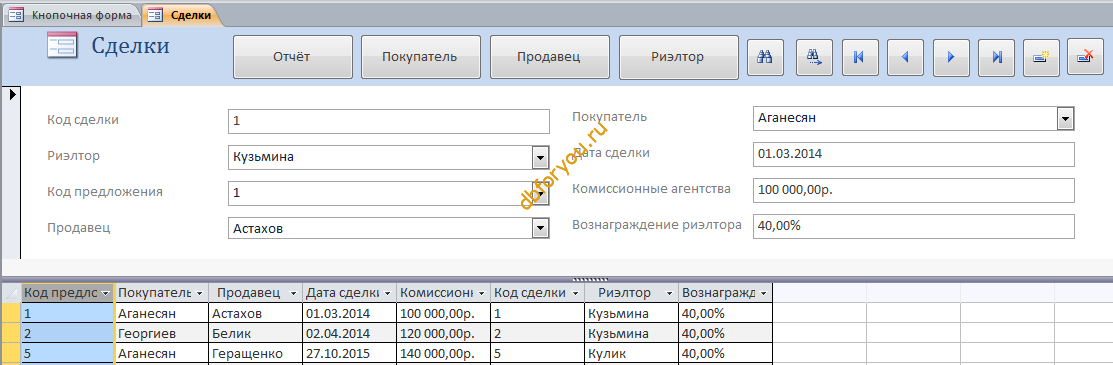Open the Риэлтор combo box arrow
The image size is (1113, 365).
541,157
